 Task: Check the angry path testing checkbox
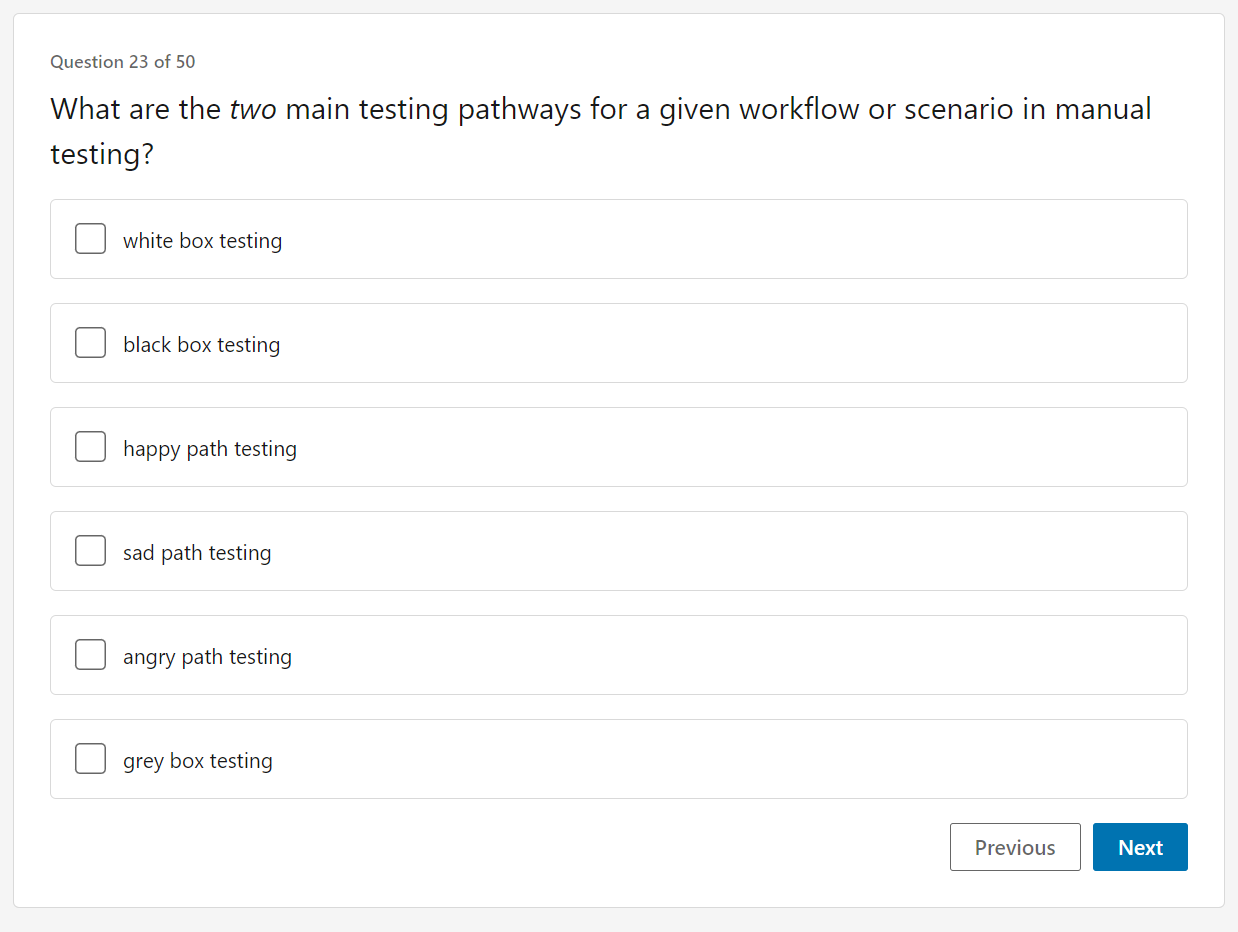click(x=90, y=654)
